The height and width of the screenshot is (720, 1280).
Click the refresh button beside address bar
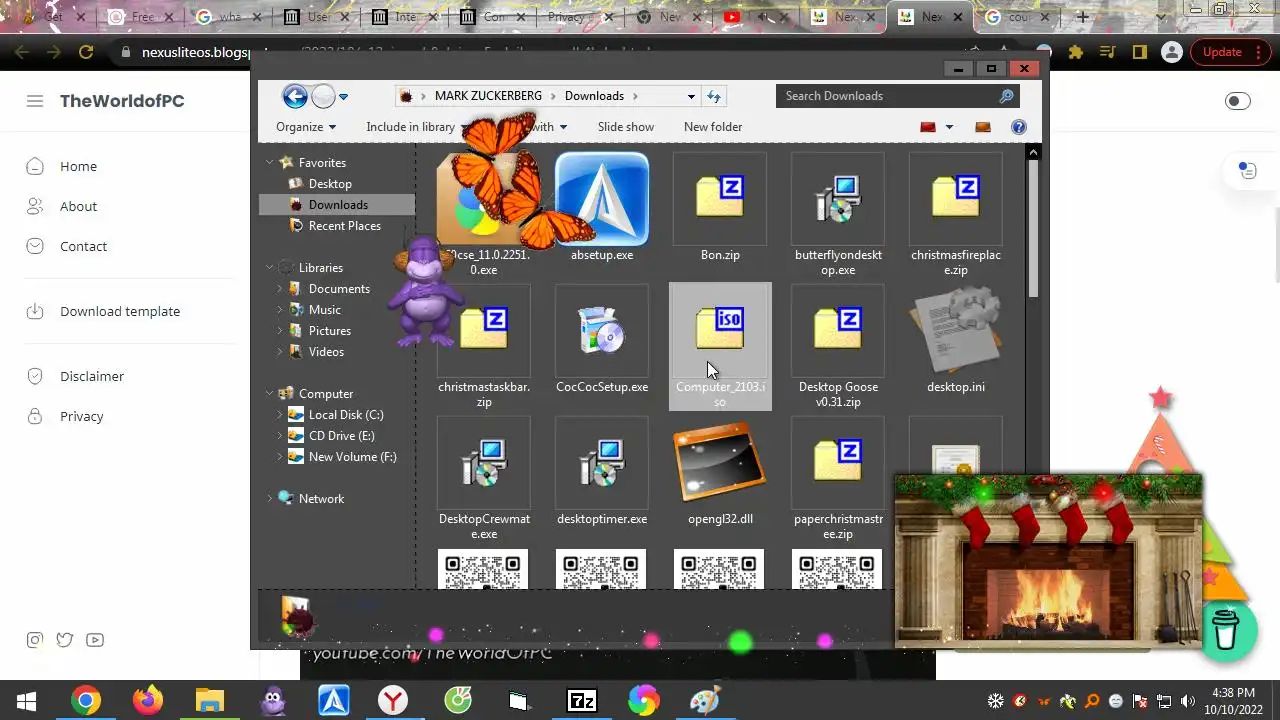[714, 96]
